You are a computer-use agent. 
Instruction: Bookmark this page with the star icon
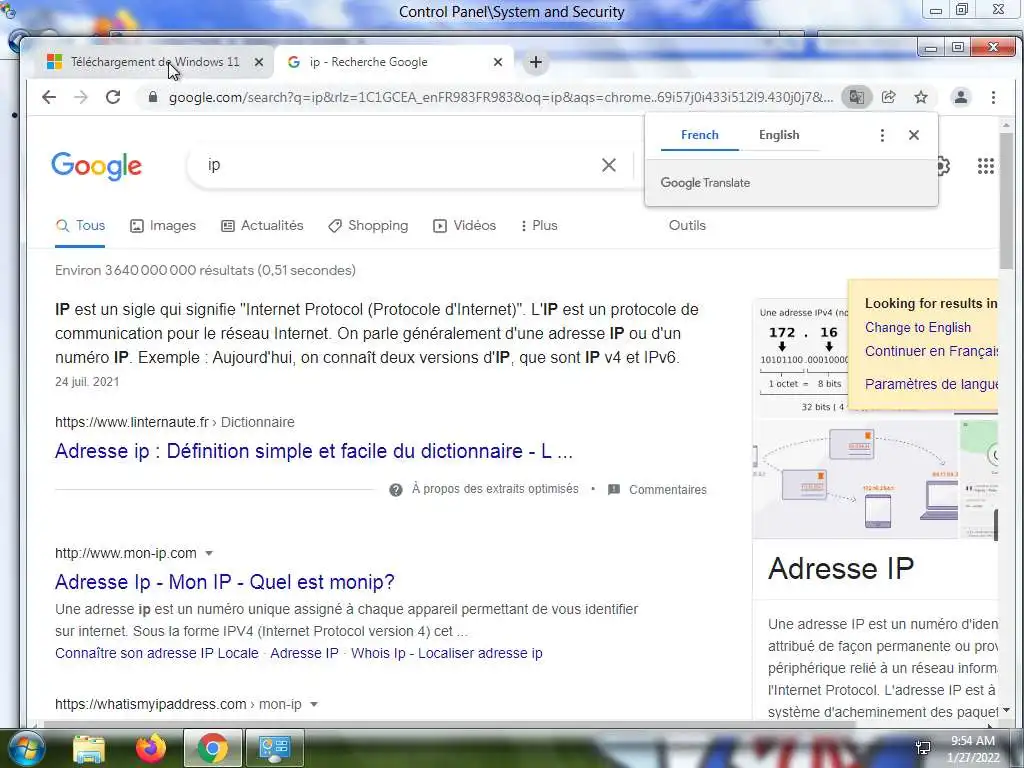coord(921,97)
